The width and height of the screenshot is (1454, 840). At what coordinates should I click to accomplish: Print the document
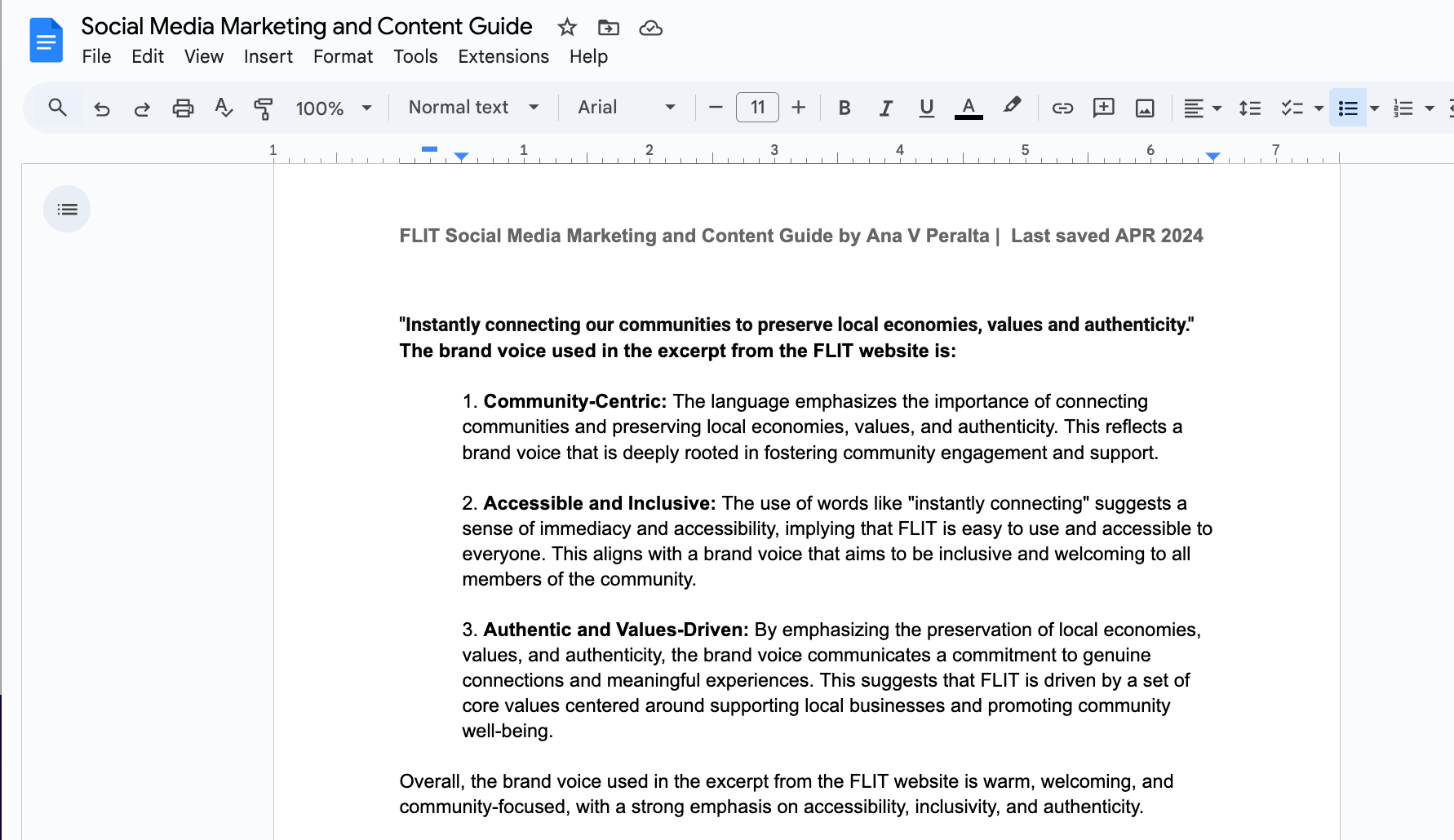click(x=183, y=108)
